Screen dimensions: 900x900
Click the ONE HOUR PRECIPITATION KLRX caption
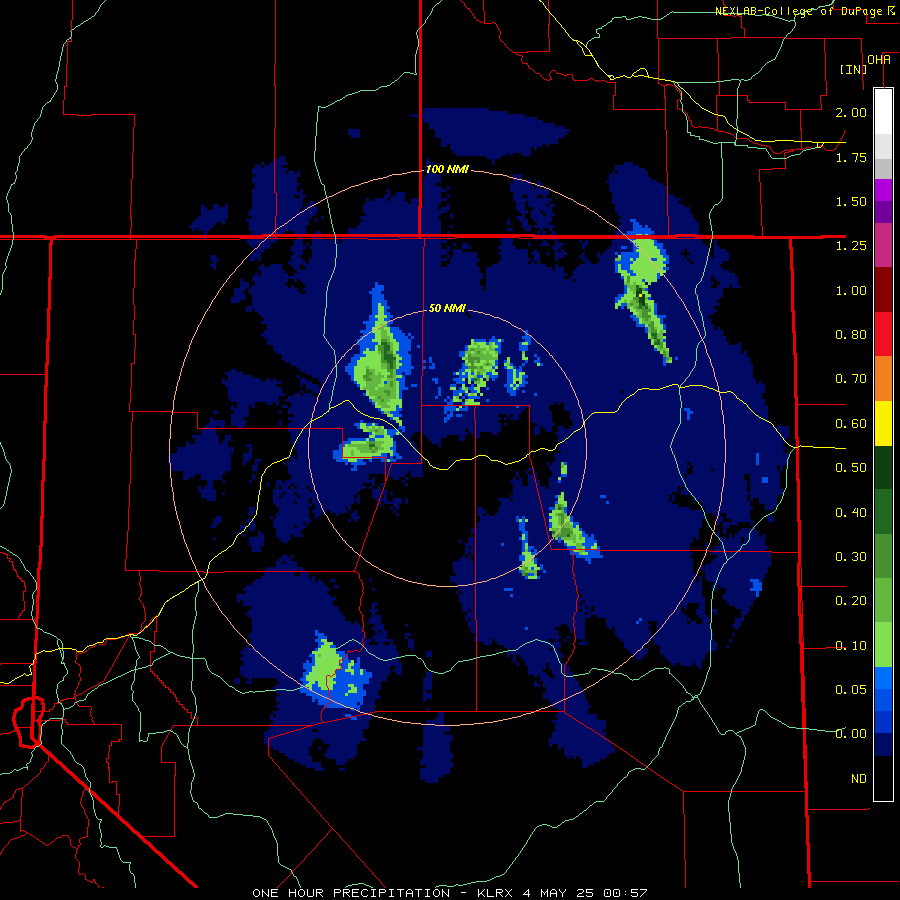449,893
